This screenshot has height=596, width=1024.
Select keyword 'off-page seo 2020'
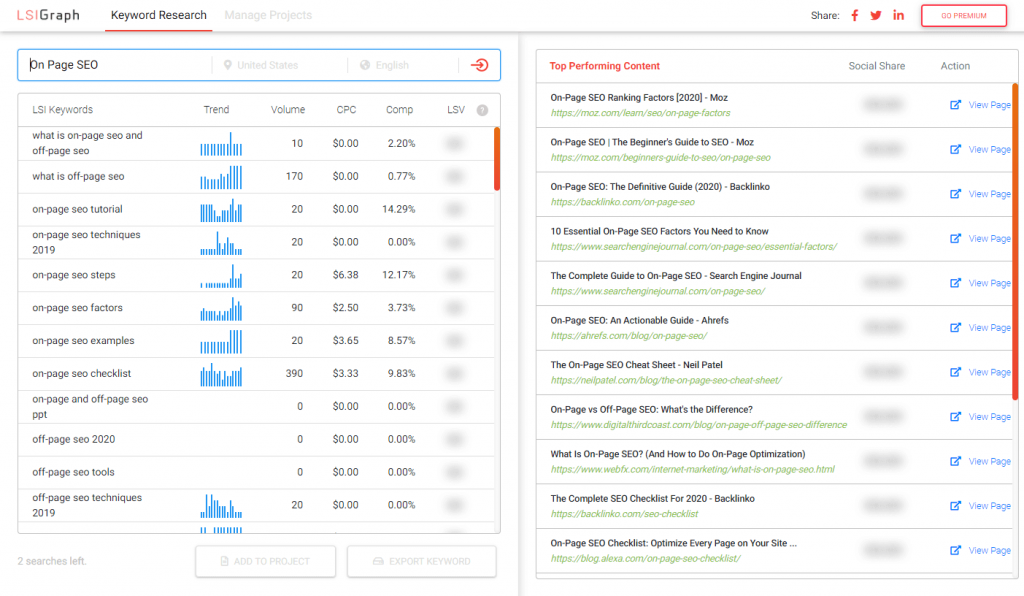click(74, 440)
